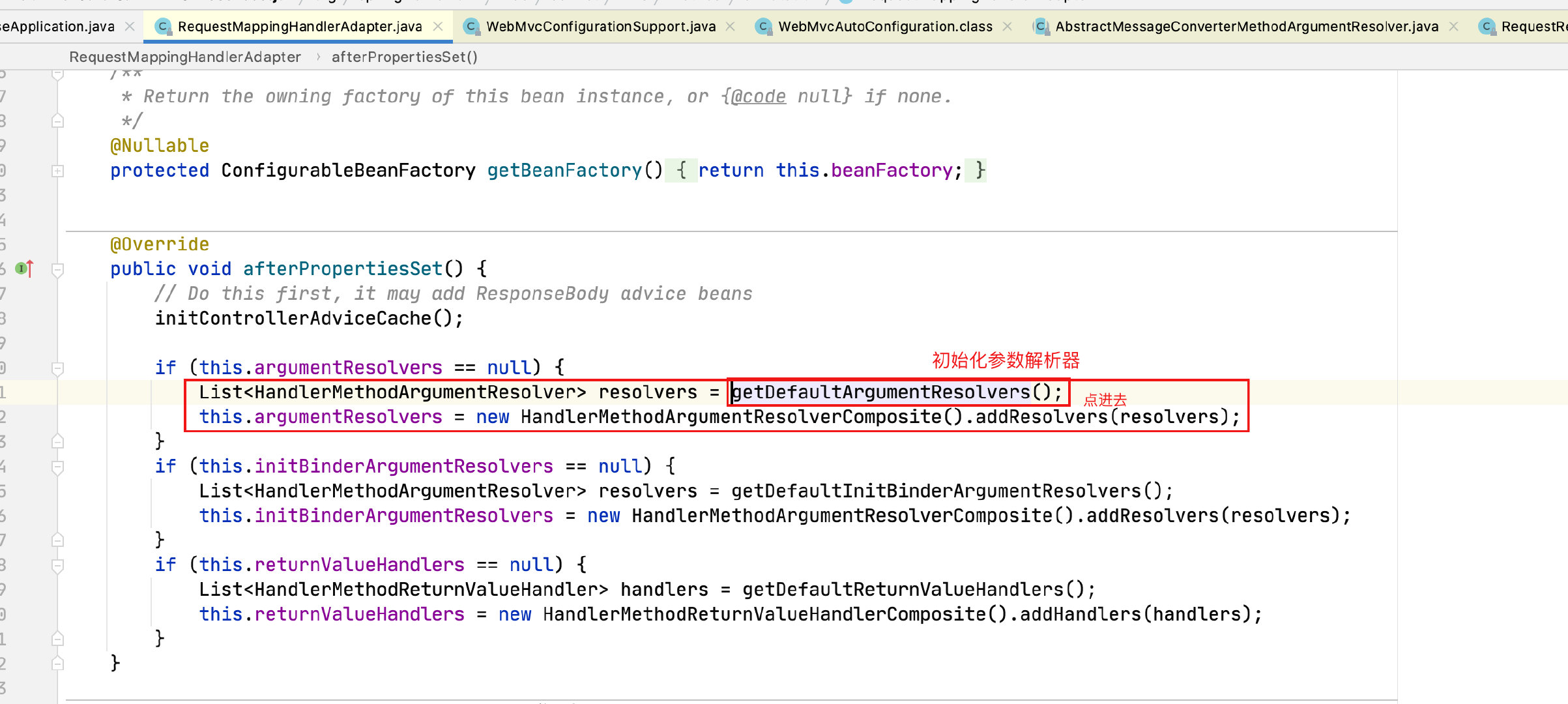Click class icon on WebMvcConfigurationSupport.java tab
This screenshot has height=704, width=1568.
[471, 26]
